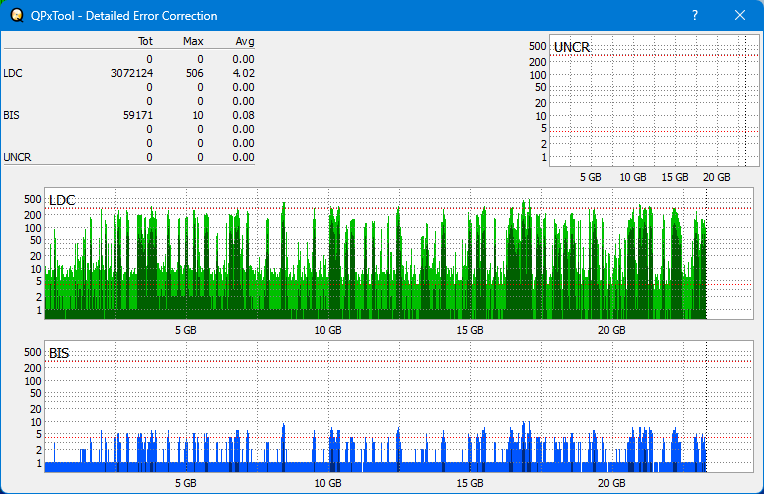Click the UNCR row label in the table
Image resolution: width=764 pixels, height=494 pixels.
(x=17, y=157)
